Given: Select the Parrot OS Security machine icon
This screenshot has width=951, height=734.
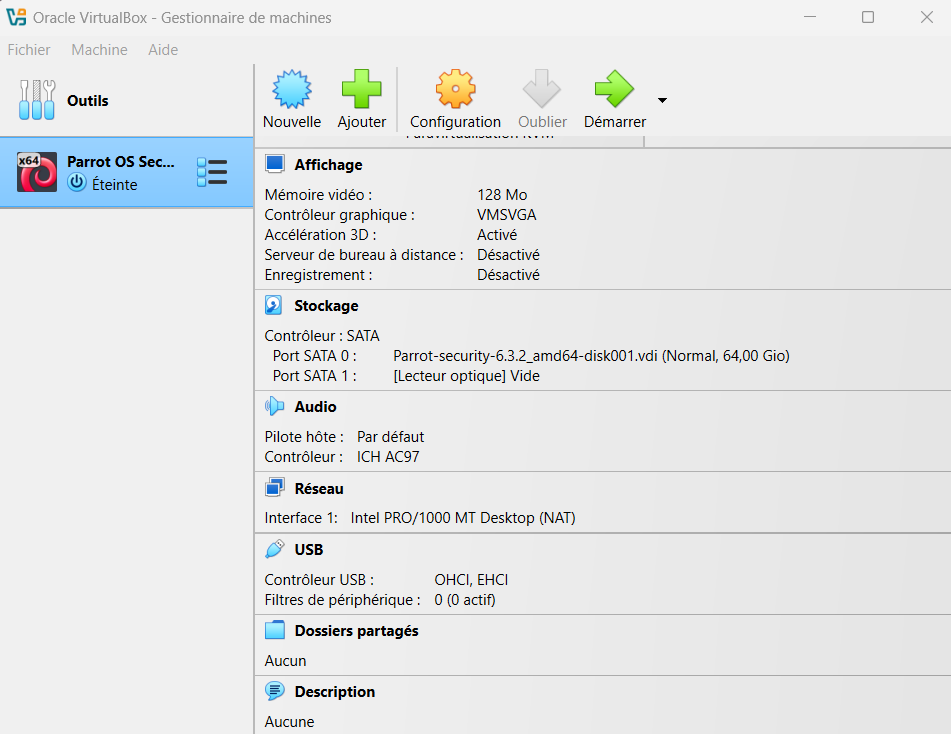Looking at the screenshot, I should (x=37, y=172).
